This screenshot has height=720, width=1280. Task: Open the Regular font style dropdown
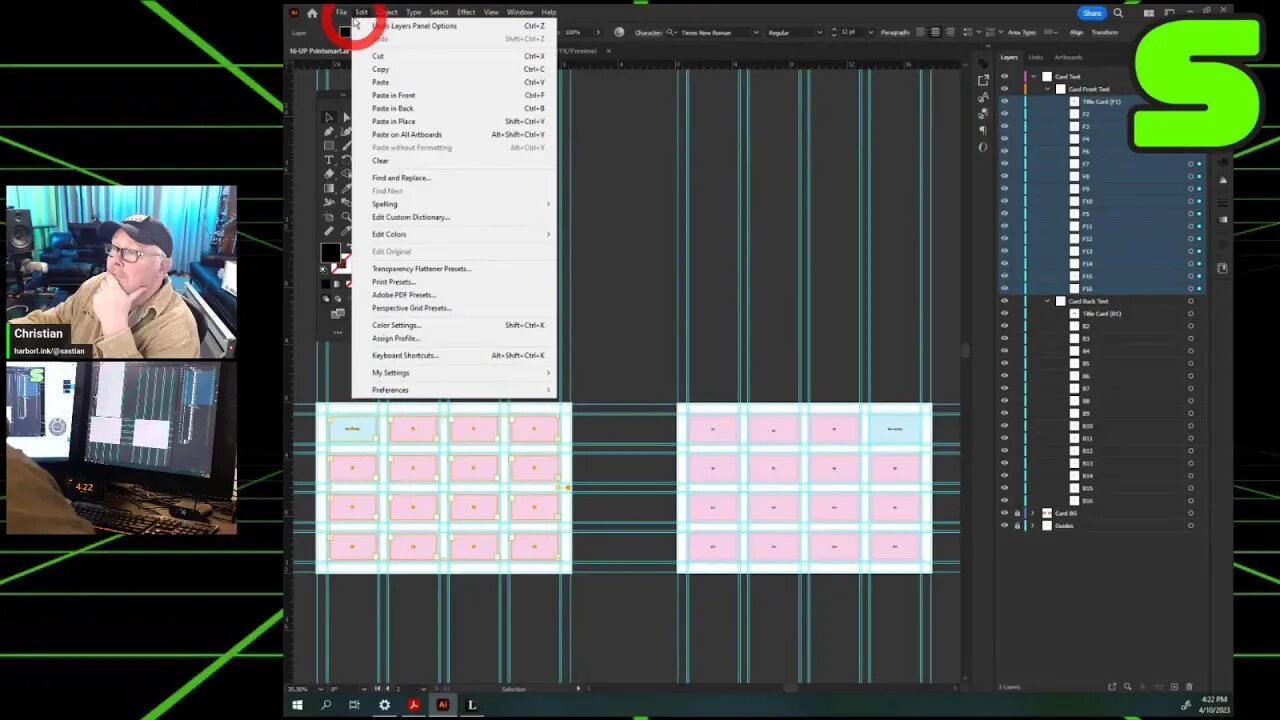point(818,32)
